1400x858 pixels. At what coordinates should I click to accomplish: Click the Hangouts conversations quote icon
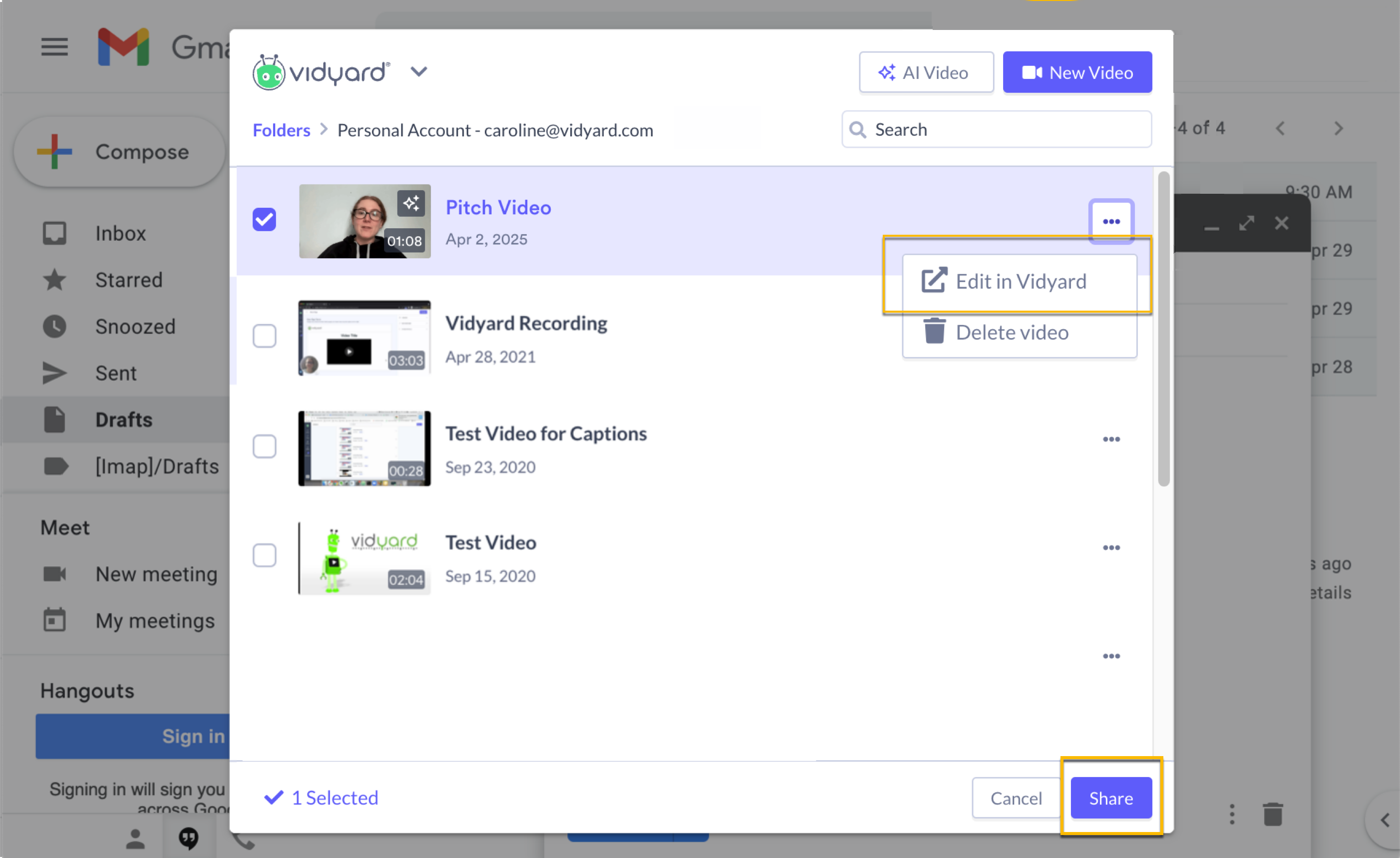pos(188,839)
